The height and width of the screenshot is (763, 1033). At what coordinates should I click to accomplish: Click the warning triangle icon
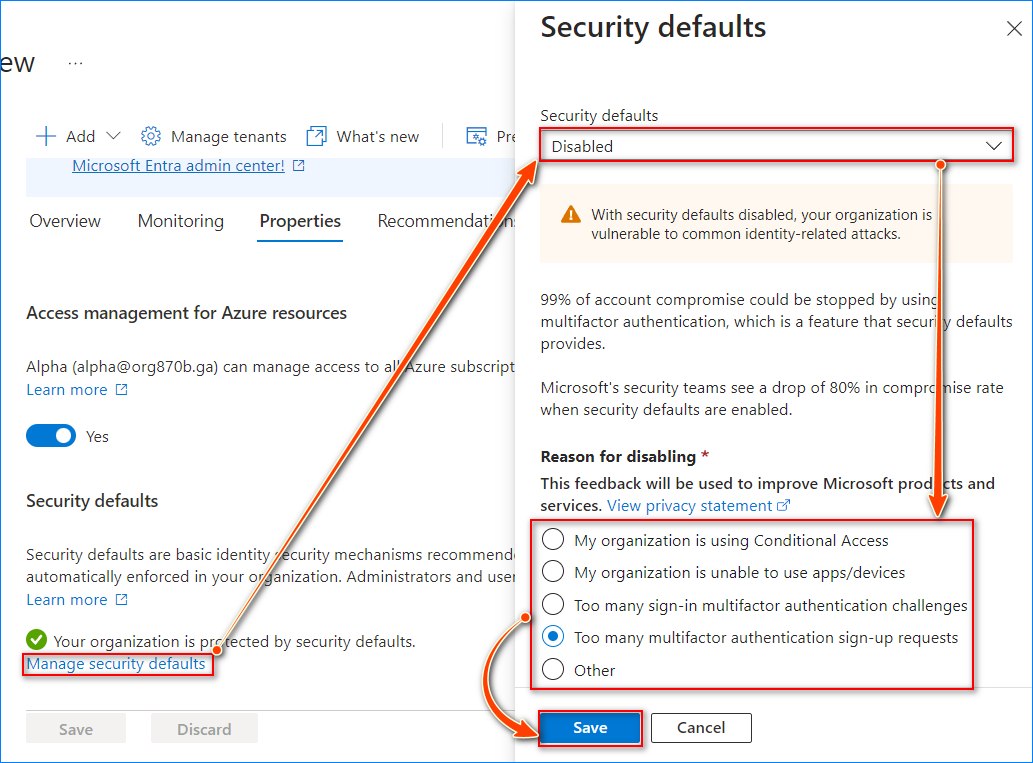click(x=571, y=215)
